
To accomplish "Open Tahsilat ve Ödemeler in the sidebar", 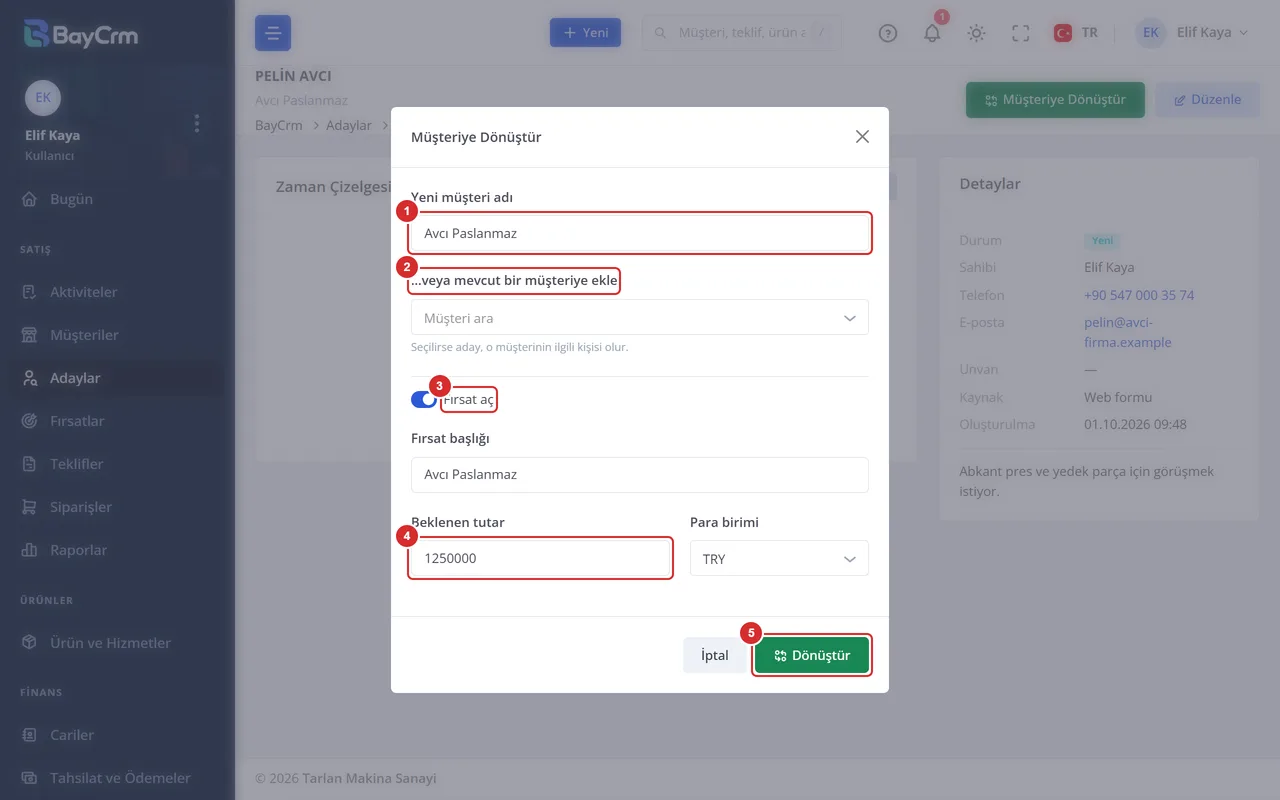I will click(117, 778).
